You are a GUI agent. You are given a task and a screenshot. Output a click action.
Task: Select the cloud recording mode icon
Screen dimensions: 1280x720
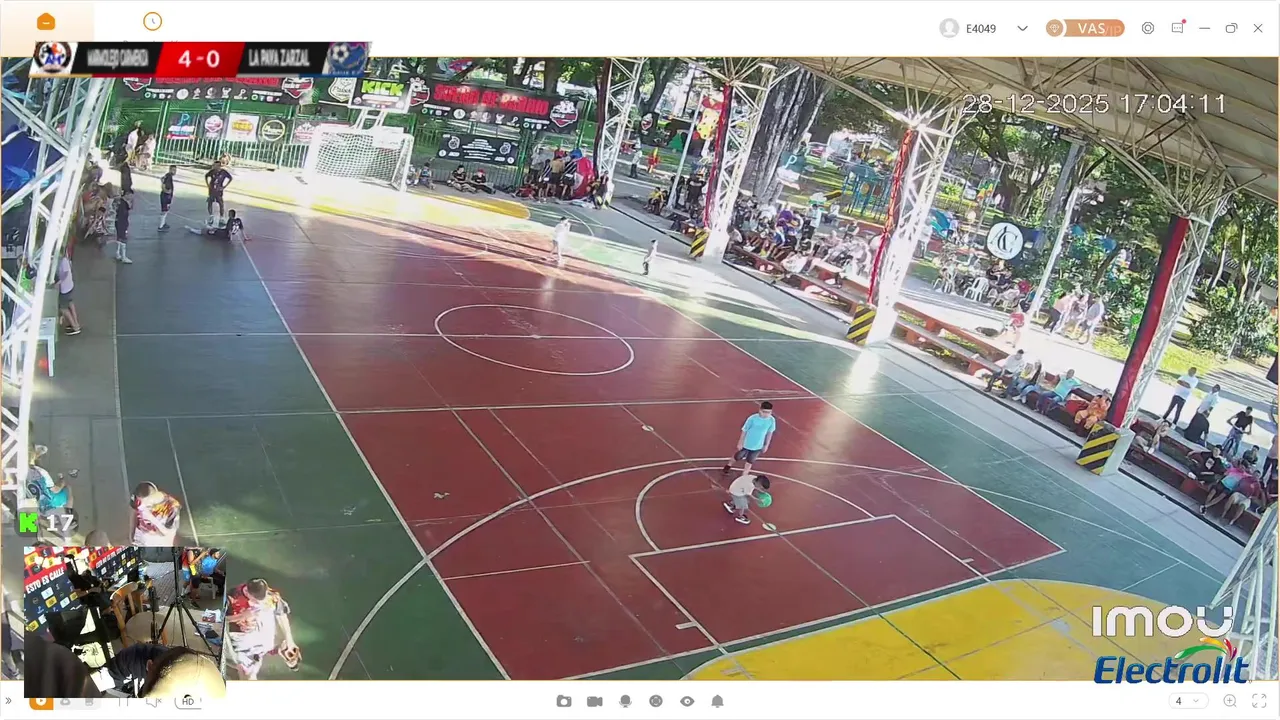coord(65,701)
